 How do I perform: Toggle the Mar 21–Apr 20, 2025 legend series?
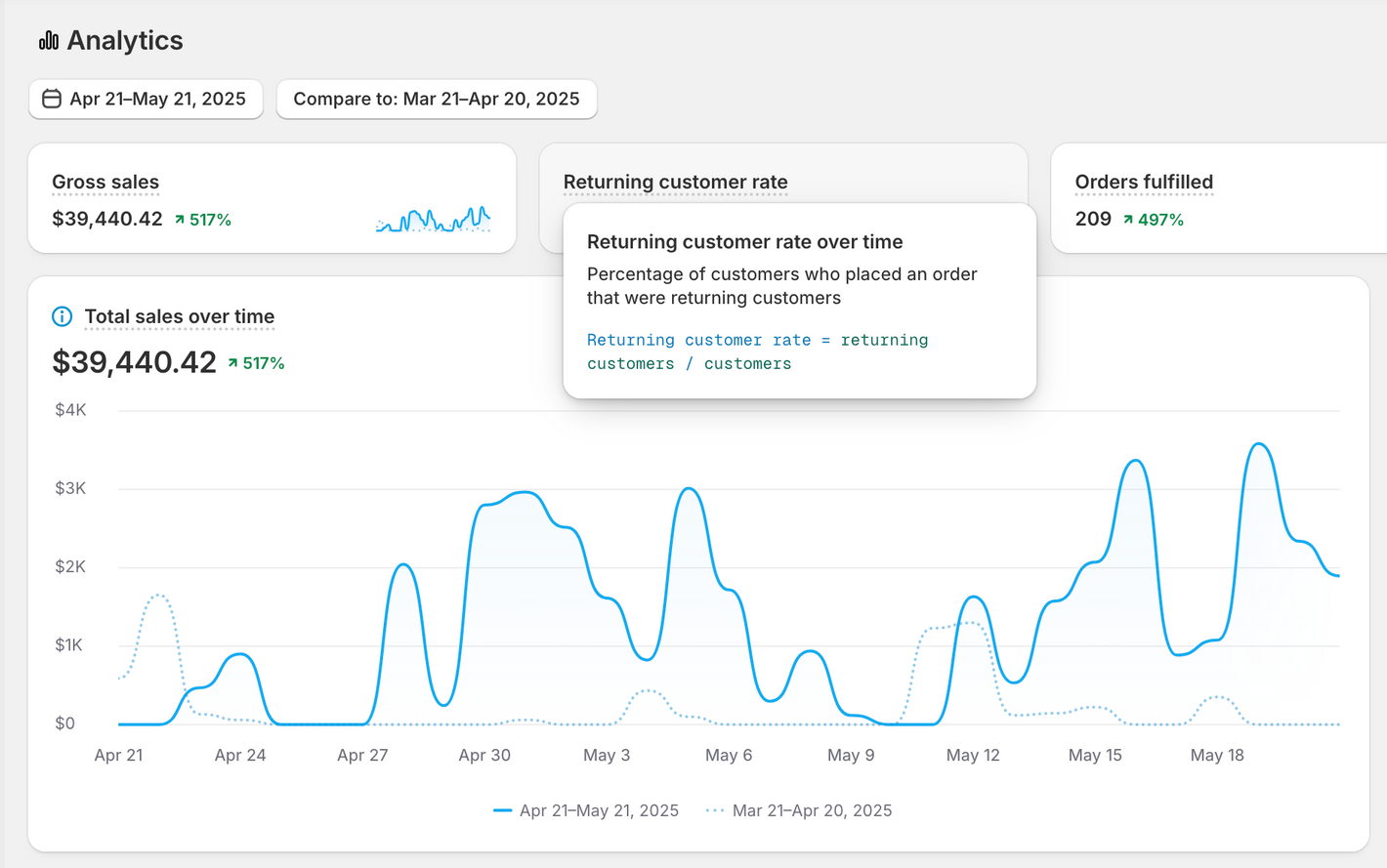coord(811,810)
